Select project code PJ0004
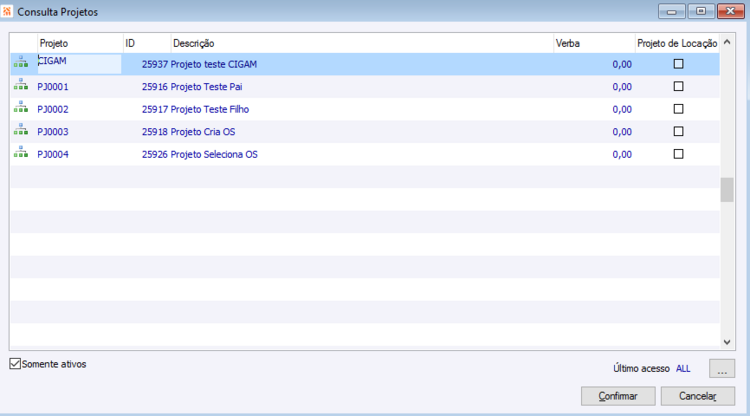Screen dimensions: 750x416 pos(53,154)
